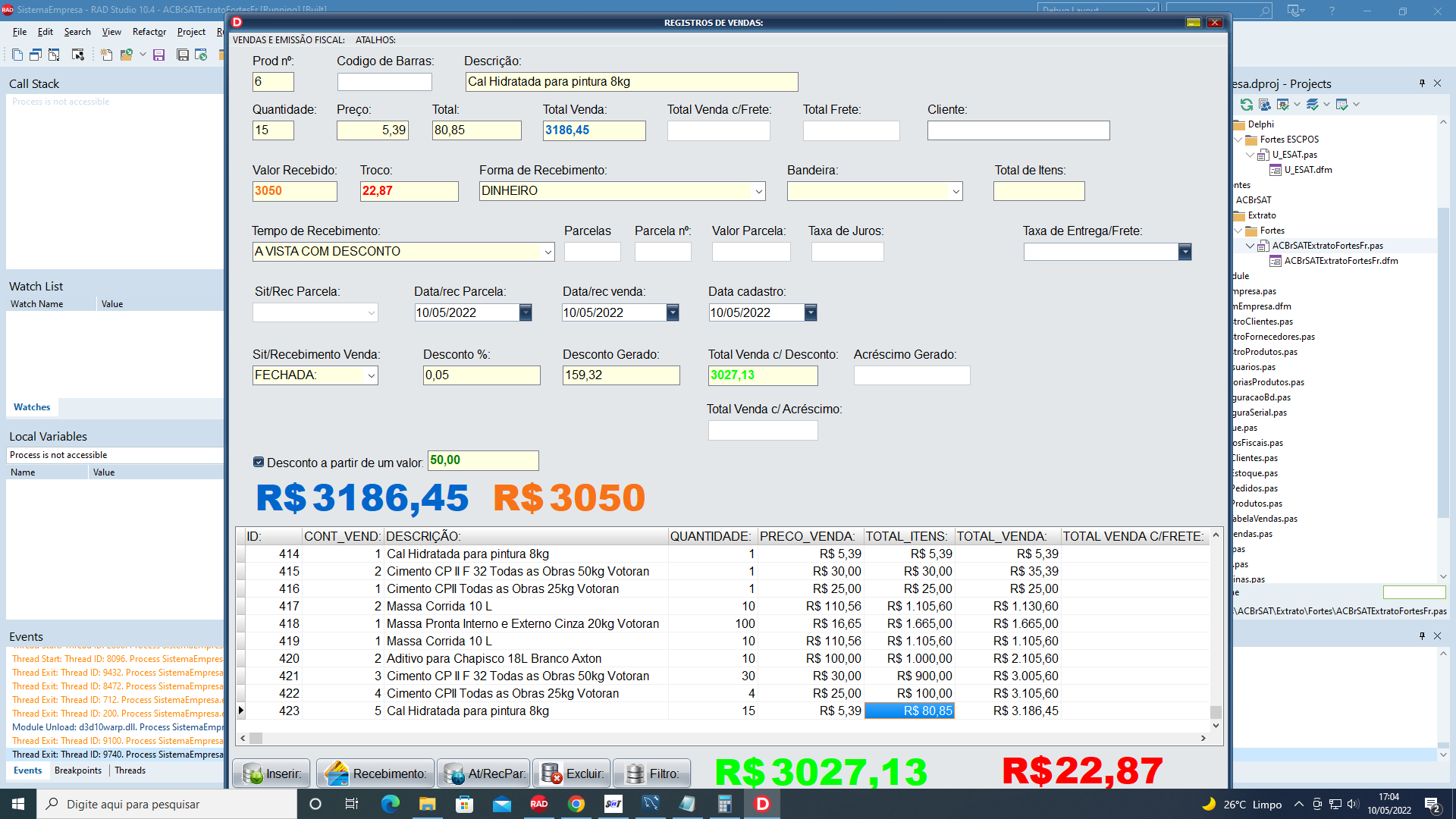Open Microsoft Edge from taskbar
Viewport: 1456px width, 819px height.
point(390,804)
